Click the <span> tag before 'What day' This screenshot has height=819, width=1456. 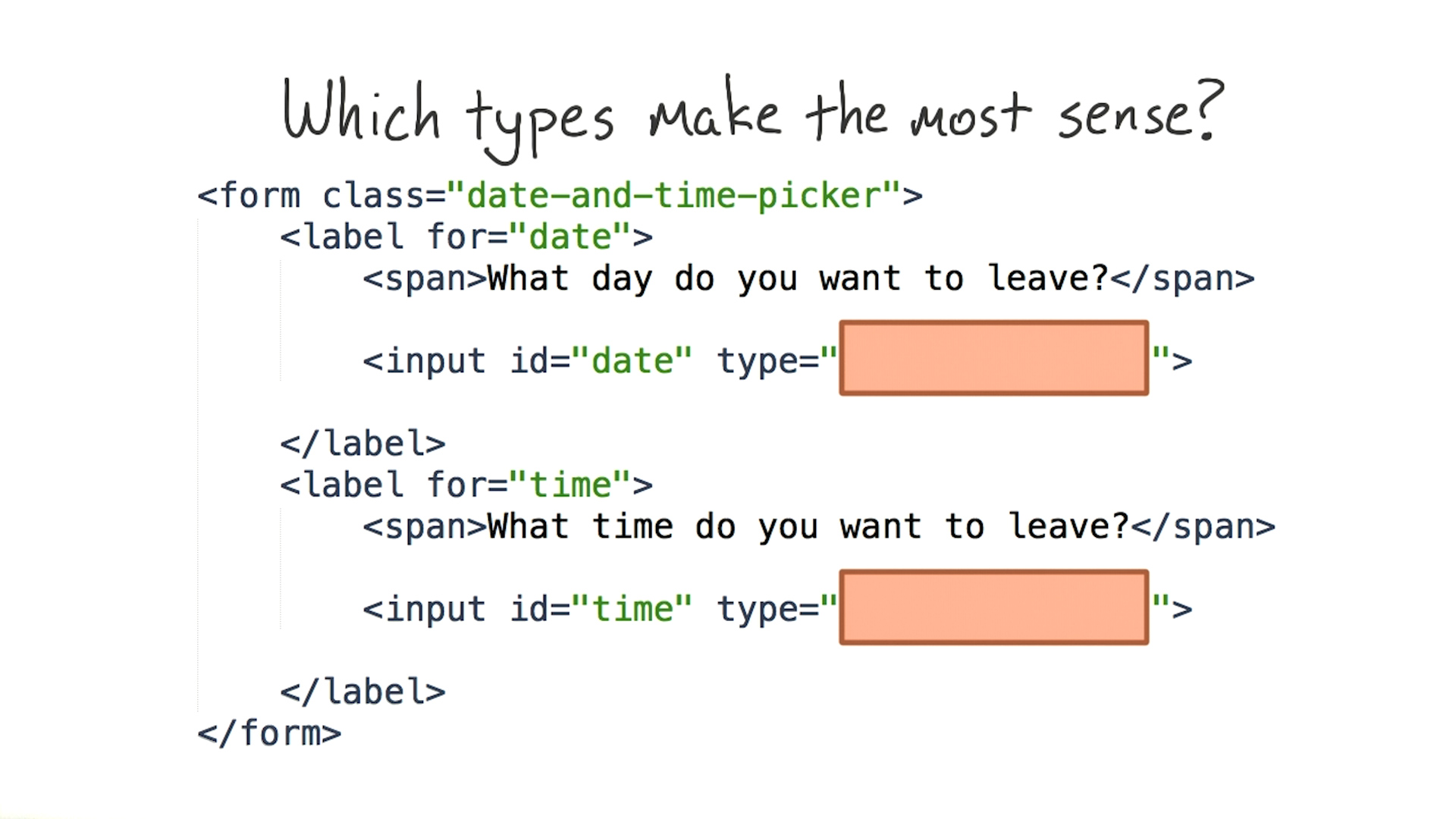click(x=425, y=278)
